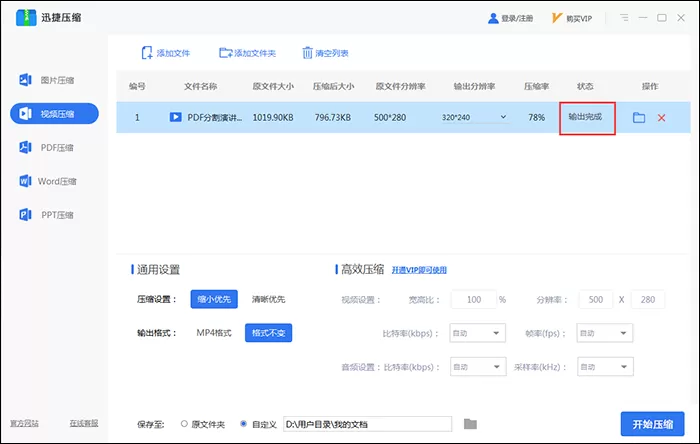
Task: Open the audio 比特率(kbps) dropdown
Action: [478, 367]
